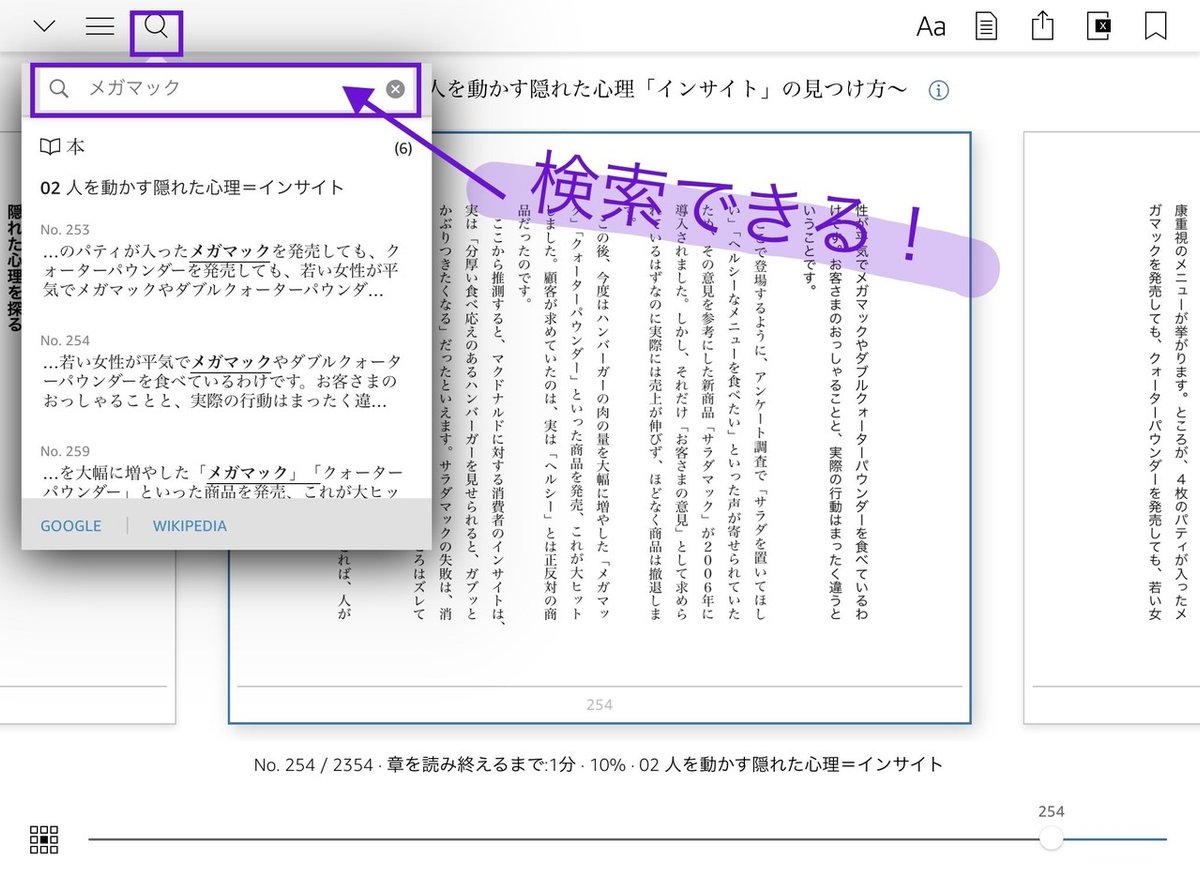Tap the magnifier inside the search field
1200x877 pixels.
(x=59, y=89)
